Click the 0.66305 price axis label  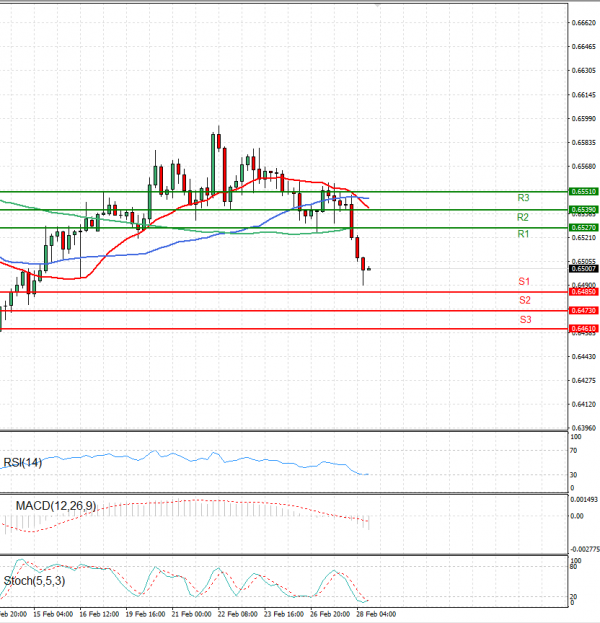click(x=584, y=71)
